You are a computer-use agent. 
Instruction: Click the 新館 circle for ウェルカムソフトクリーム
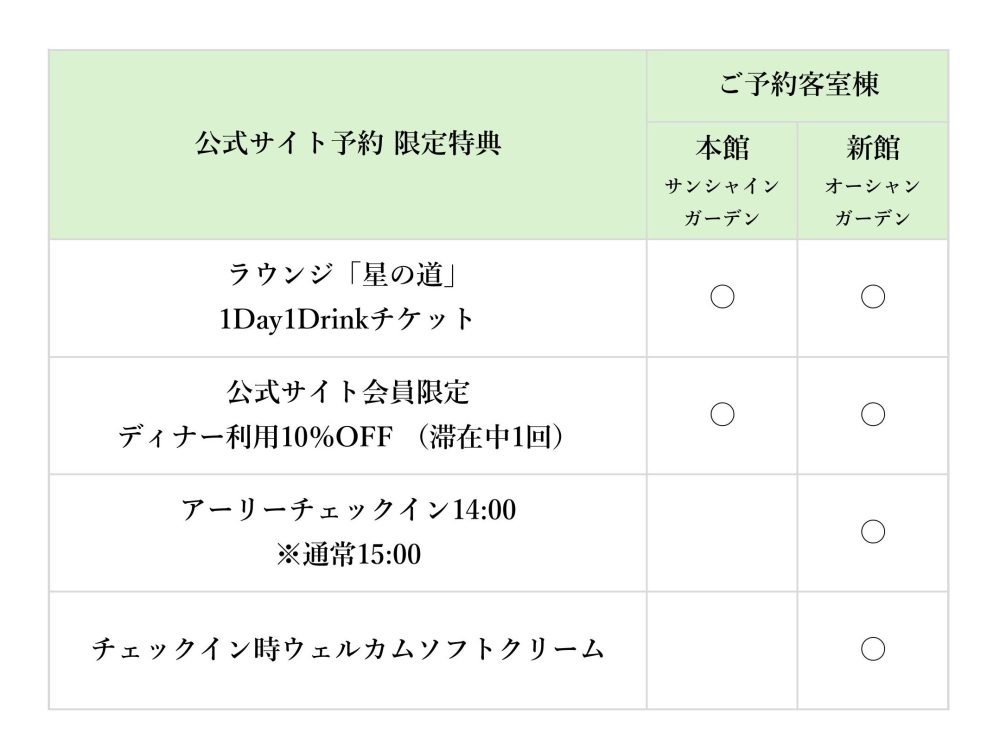click(x=873, y=649)
